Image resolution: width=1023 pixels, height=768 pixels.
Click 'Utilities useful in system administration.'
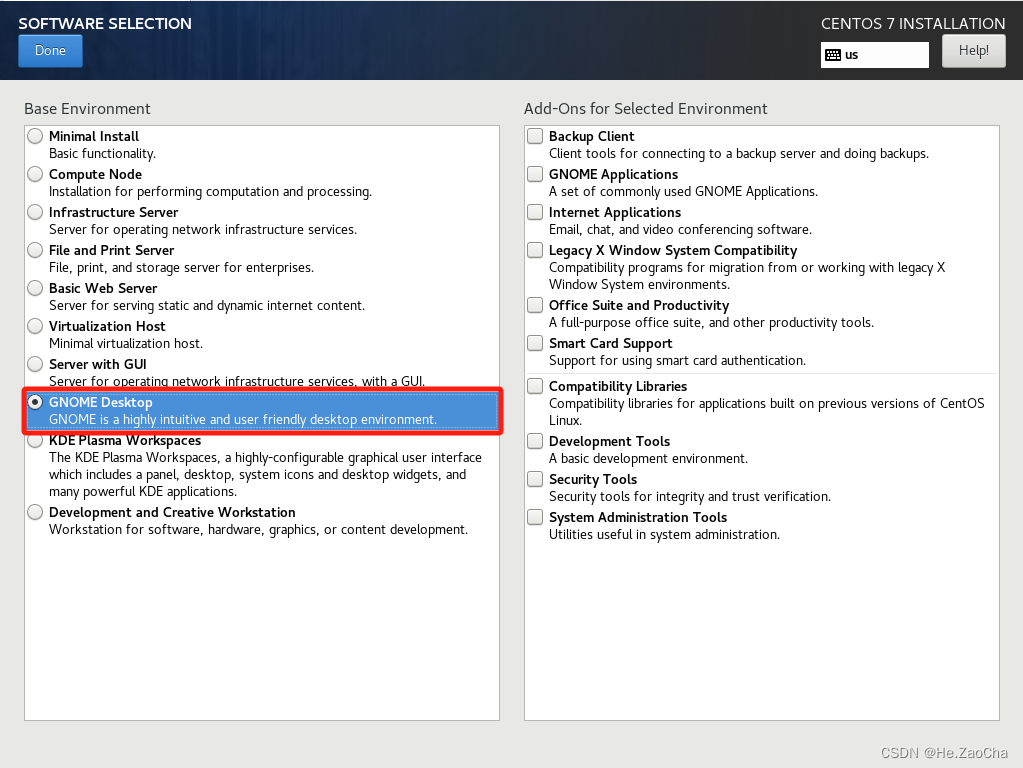(664, 534)
